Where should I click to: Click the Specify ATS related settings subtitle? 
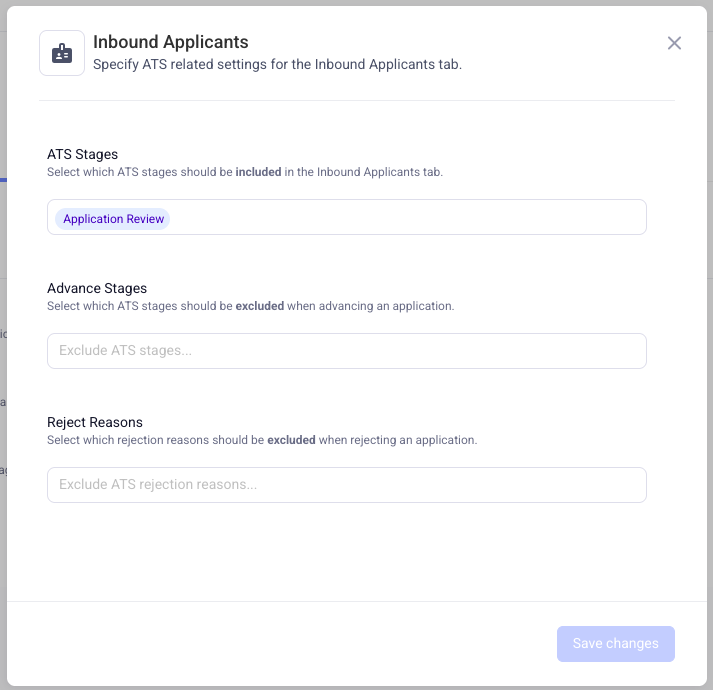[x=277, y=64]
